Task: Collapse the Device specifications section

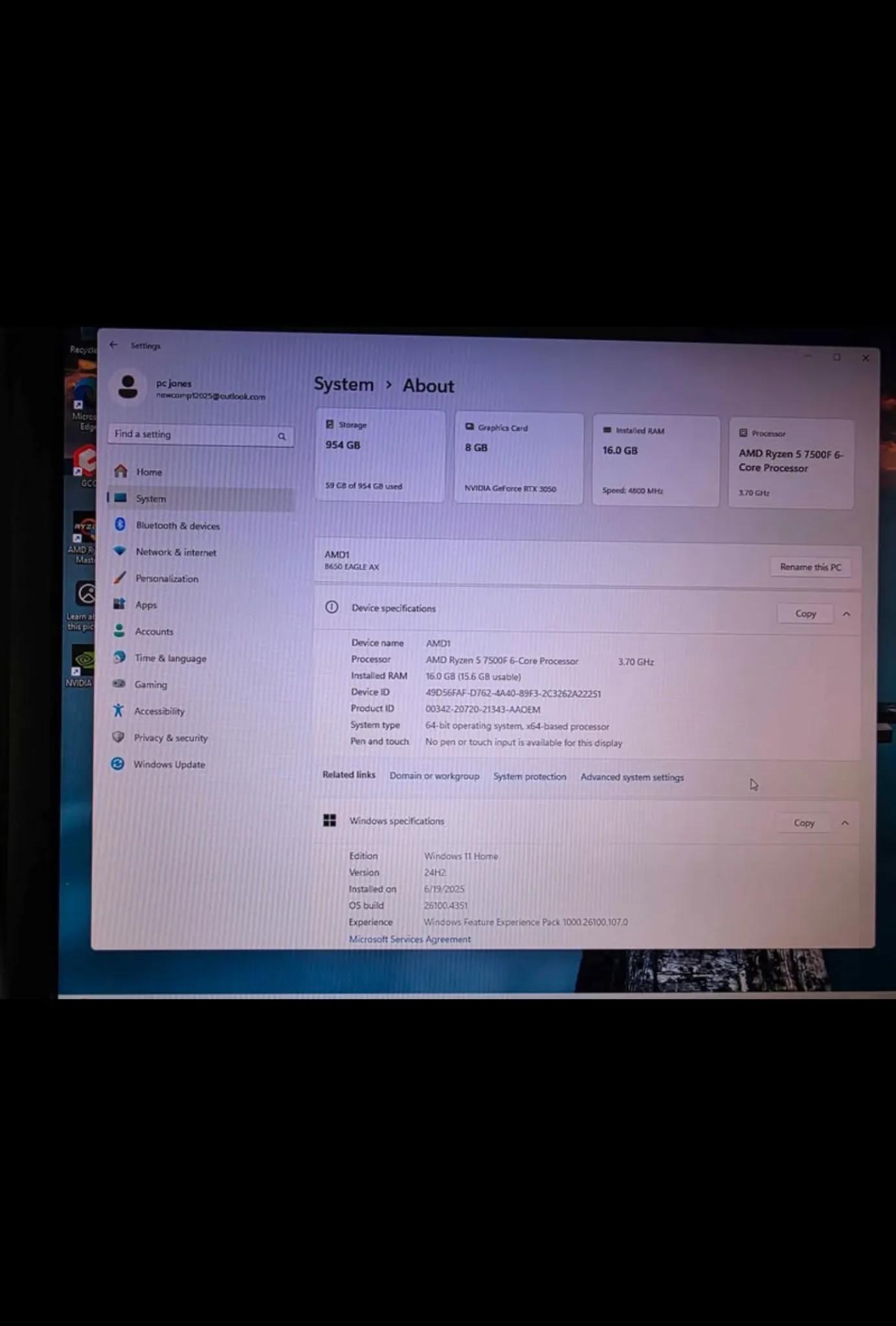Action: (x=846, y=614)
